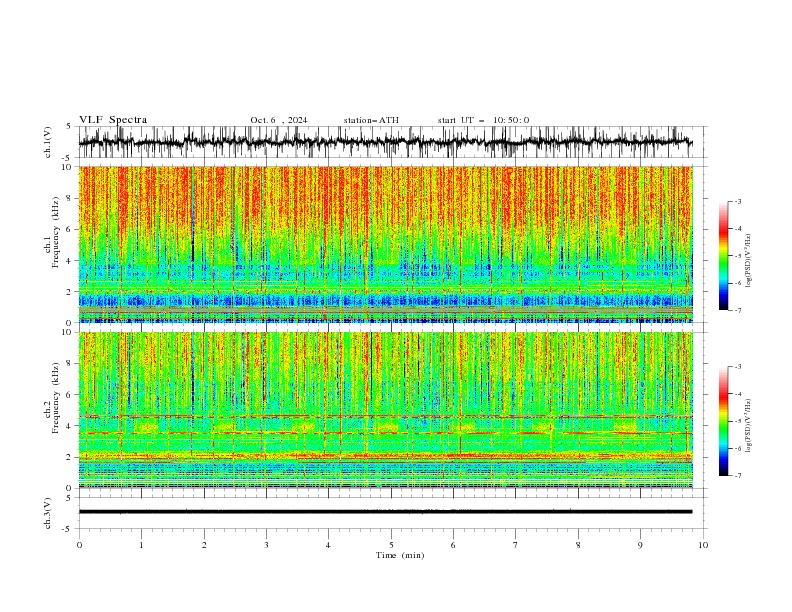Click the time axis tick '10'
This screenshot has height=612, width=792.
click(x=703, y=545)
